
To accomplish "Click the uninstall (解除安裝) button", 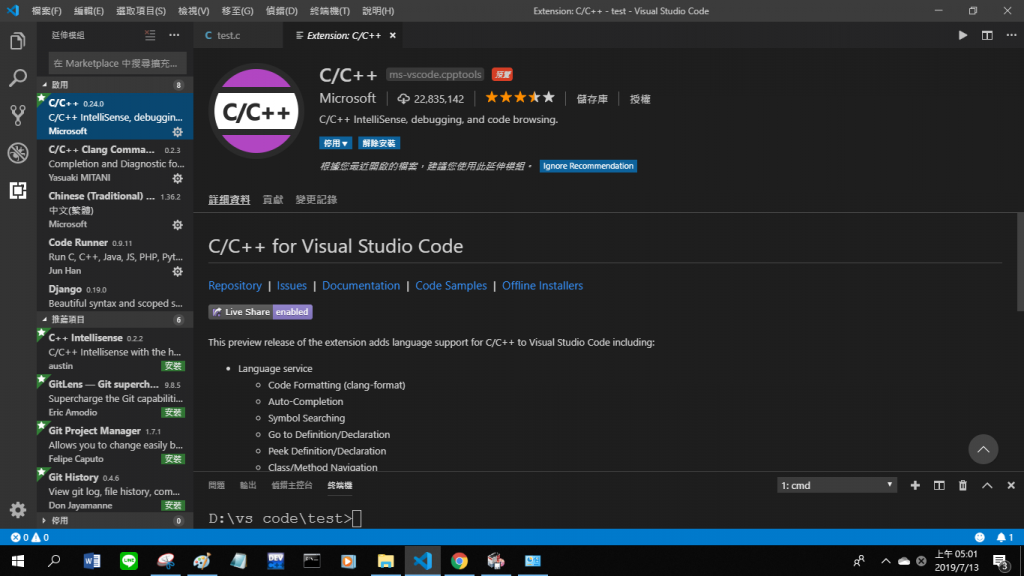I will point(379,143).
